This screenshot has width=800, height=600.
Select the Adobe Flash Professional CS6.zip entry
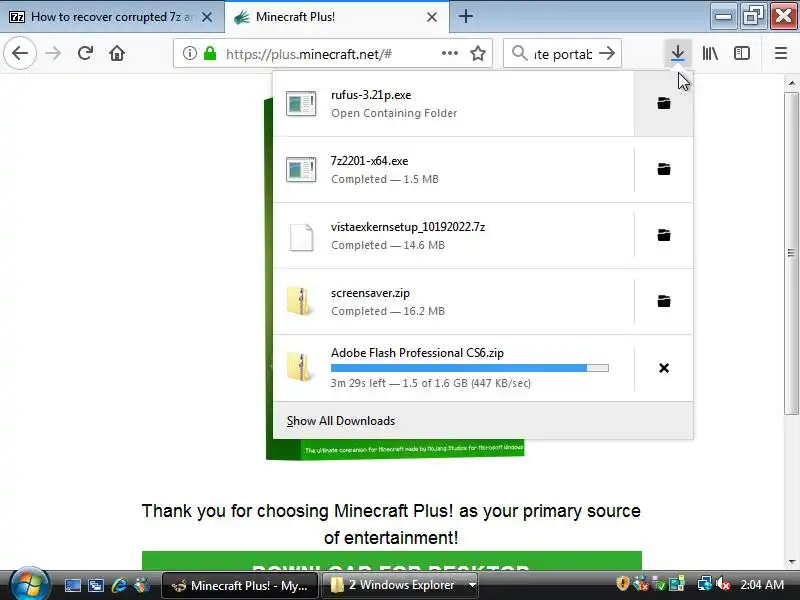pos(454,368)
